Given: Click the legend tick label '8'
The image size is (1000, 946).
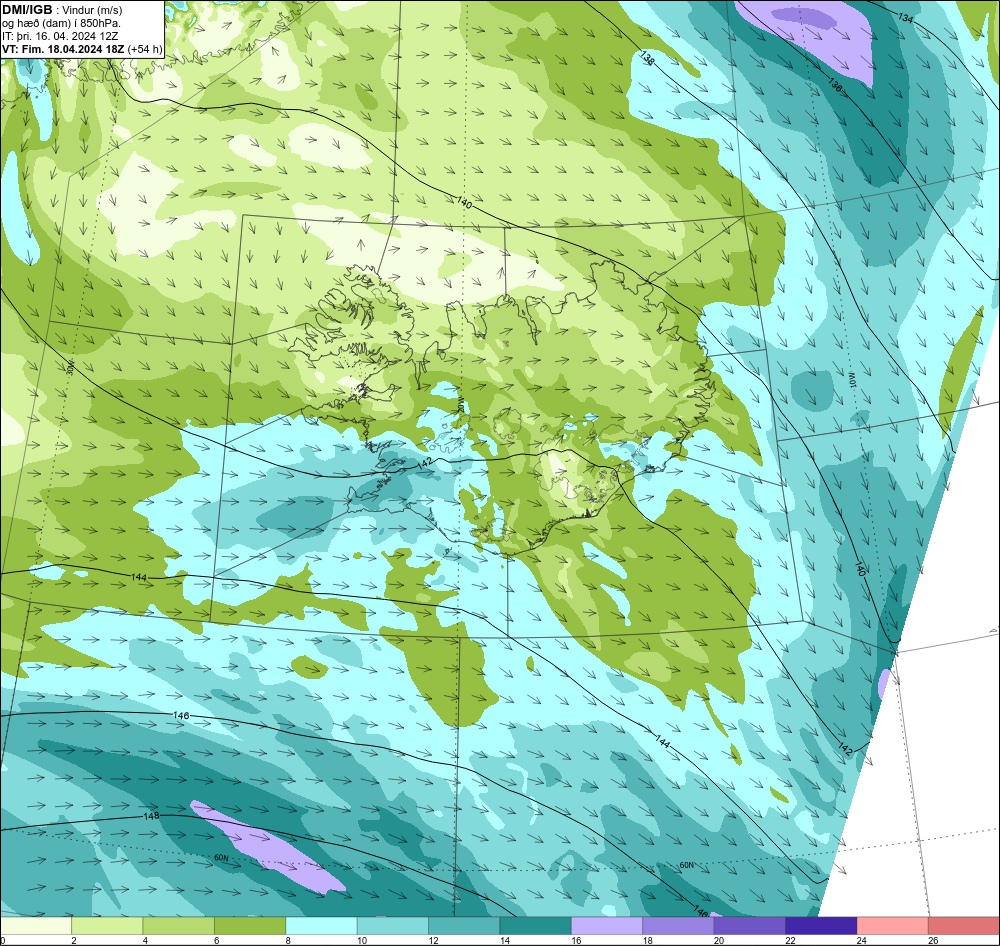Looking at the screenshot, I should click(x=288, y=940).
